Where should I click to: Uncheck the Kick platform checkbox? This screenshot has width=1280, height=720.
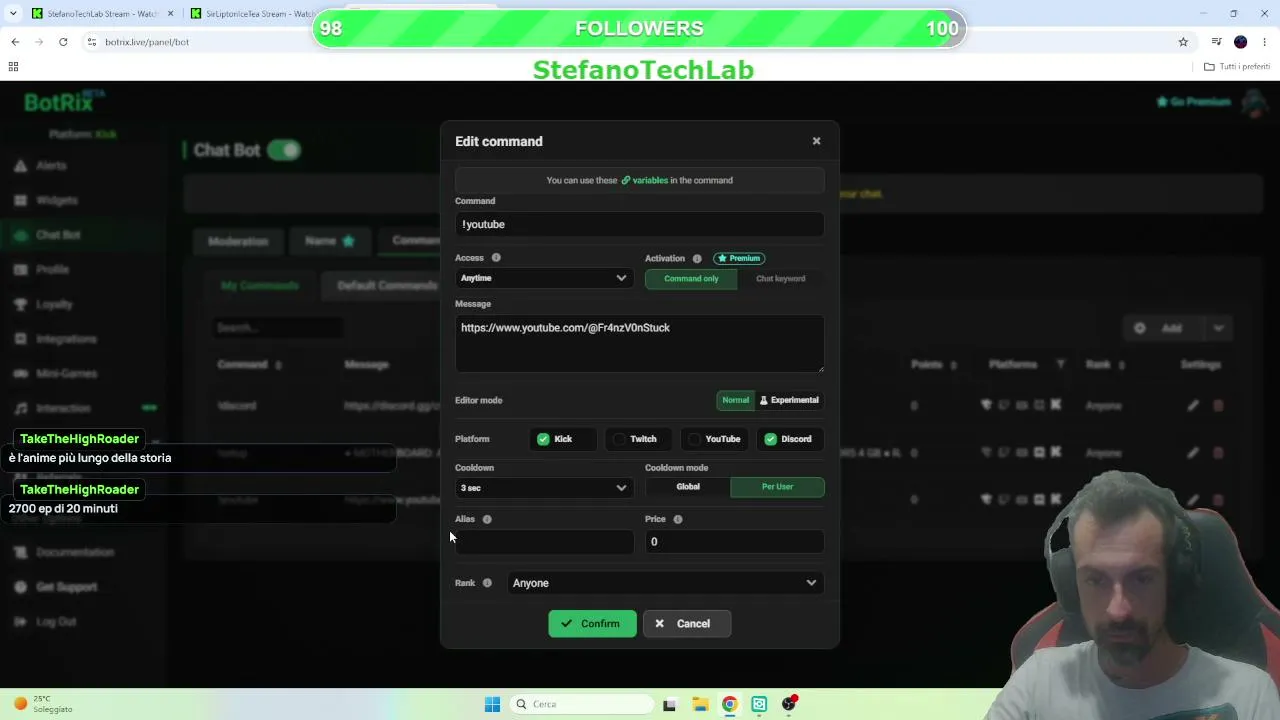point(543,439)
